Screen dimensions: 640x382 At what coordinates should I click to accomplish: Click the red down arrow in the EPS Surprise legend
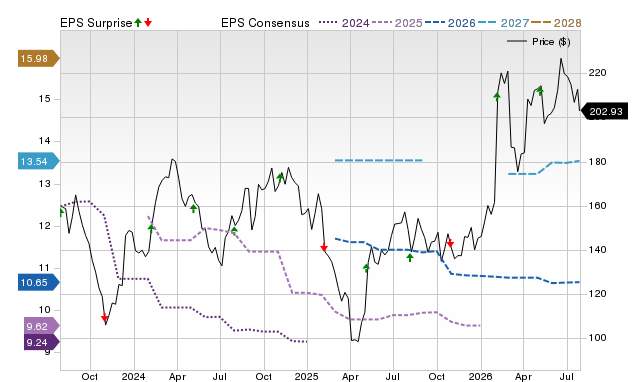point(148,22)
